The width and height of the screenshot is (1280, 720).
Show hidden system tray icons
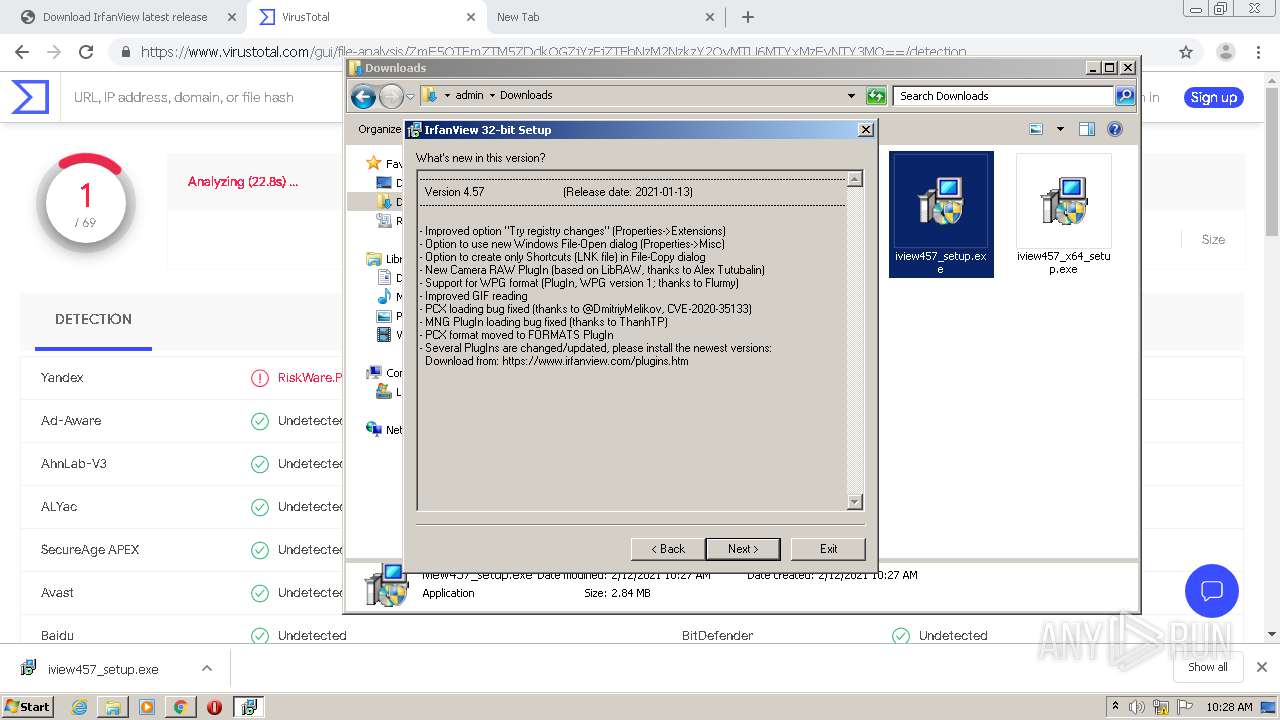point(1116,707)
